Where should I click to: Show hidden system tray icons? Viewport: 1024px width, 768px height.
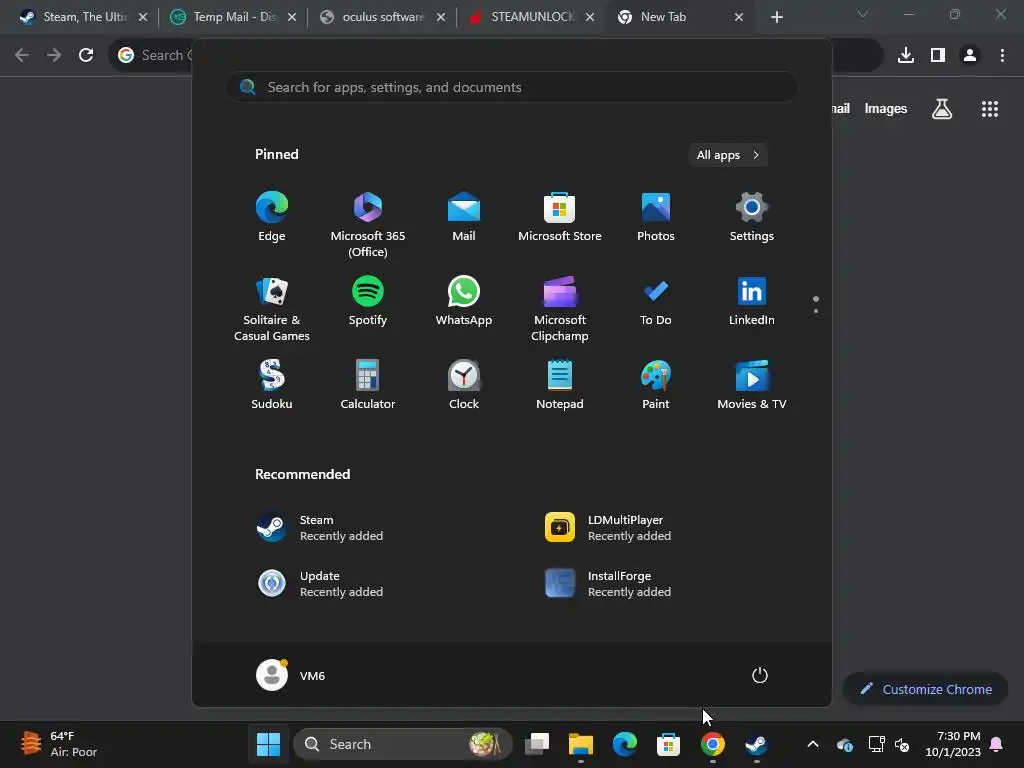[x=813, y=744]
